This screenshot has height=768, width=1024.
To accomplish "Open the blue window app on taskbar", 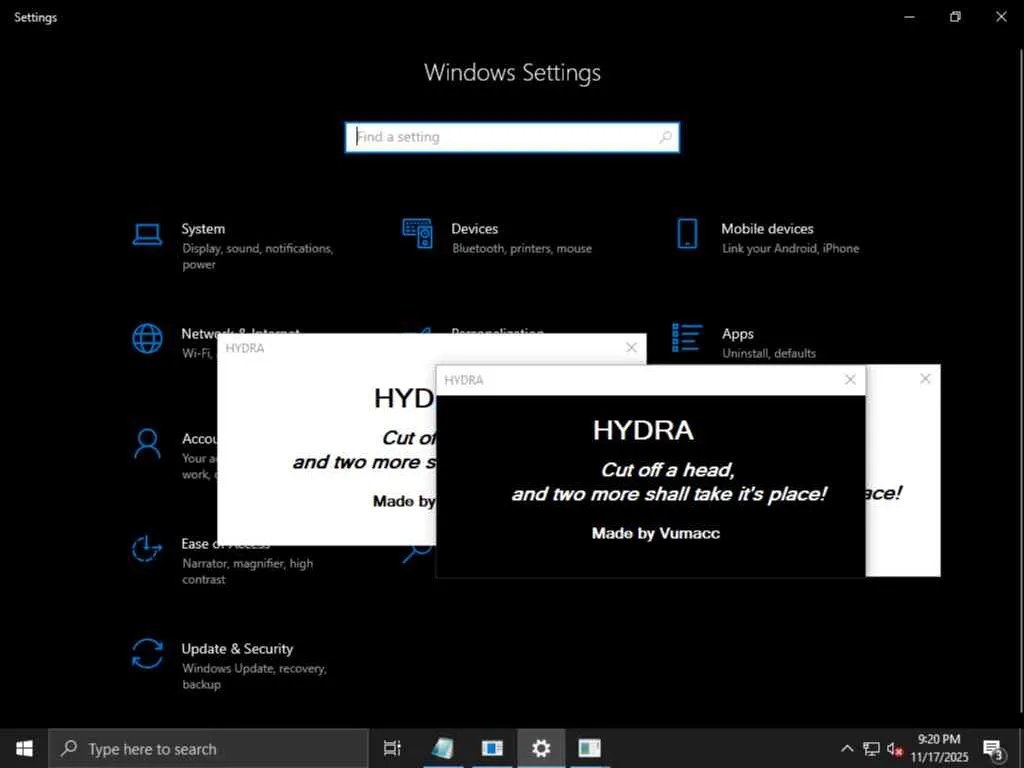I will coord(492,748).
